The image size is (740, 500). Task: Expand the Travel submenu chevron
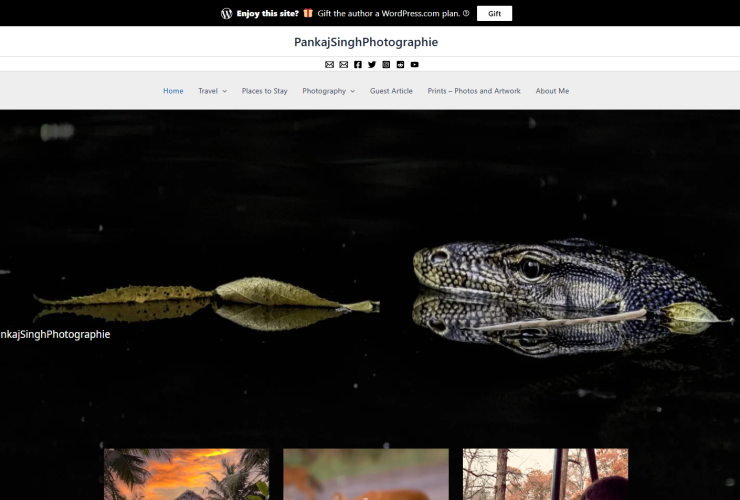pyautogui.click(x=225, y=91)
